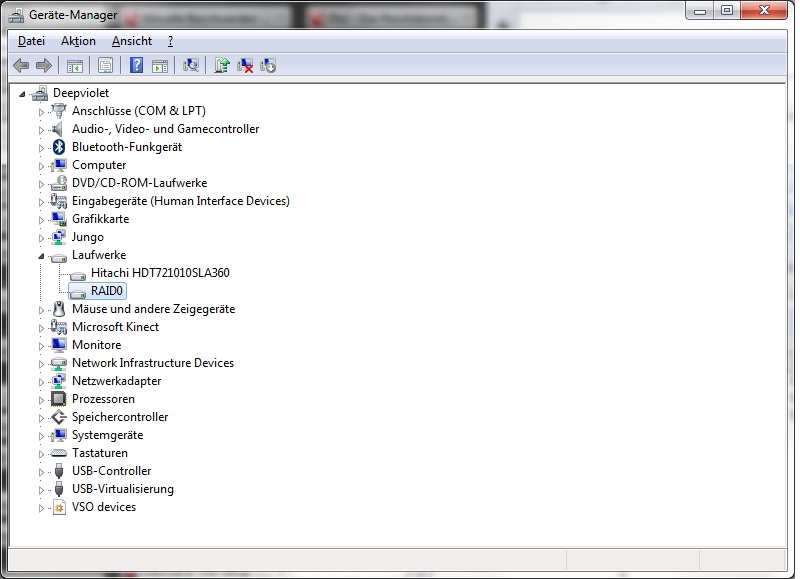Click the speaker icon for Audio-, Video- und Gamecontroller
The image size is (800, 579).
tap(58, 129)
